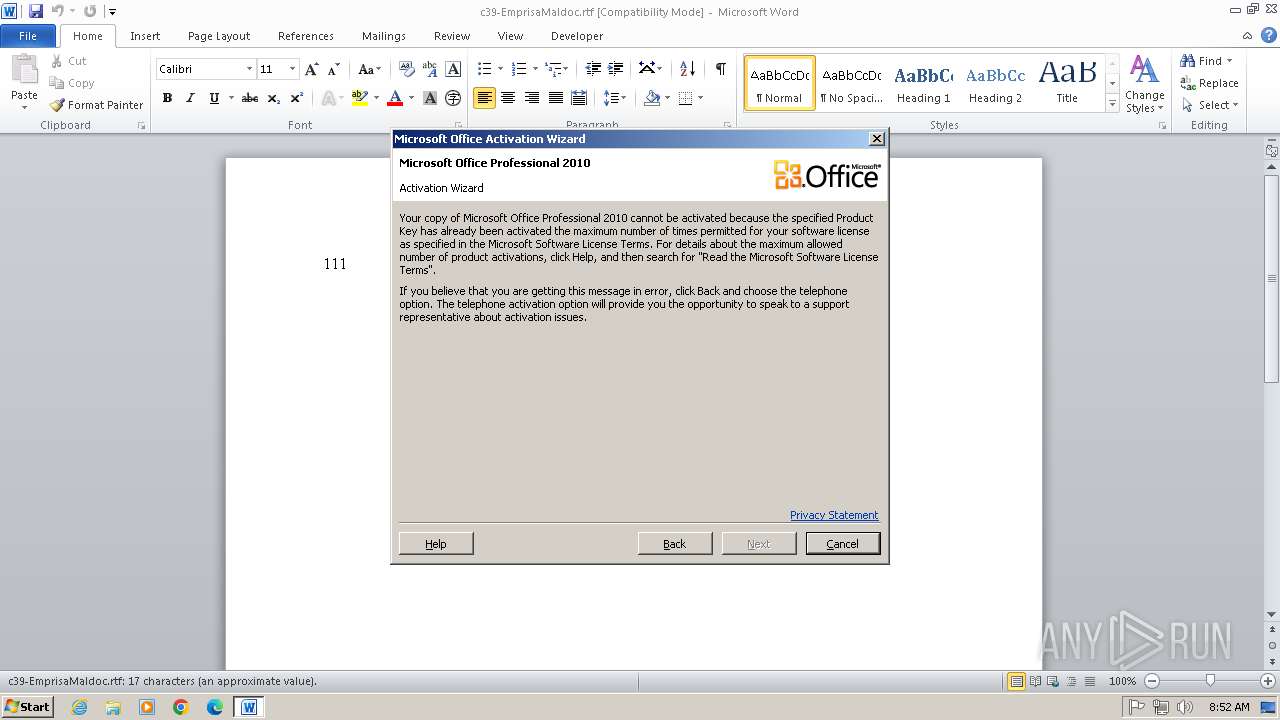
Task: Toggle Character Shading
Action: point(430,98)
